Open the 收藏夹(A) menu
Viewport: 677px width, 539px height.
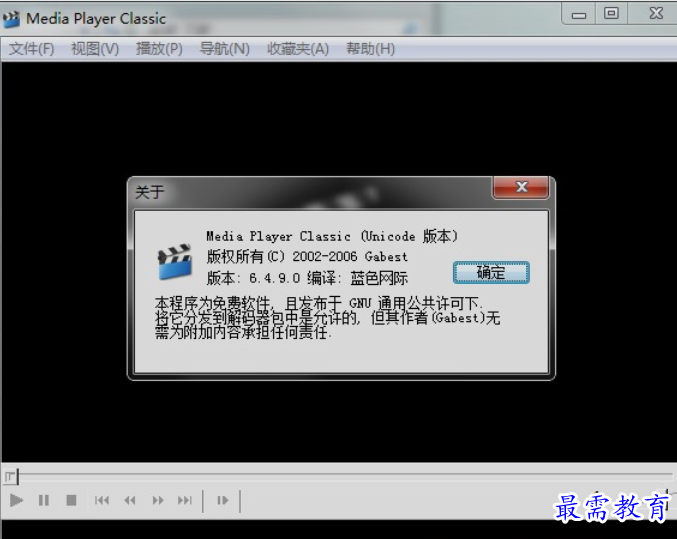pos(298,49)
